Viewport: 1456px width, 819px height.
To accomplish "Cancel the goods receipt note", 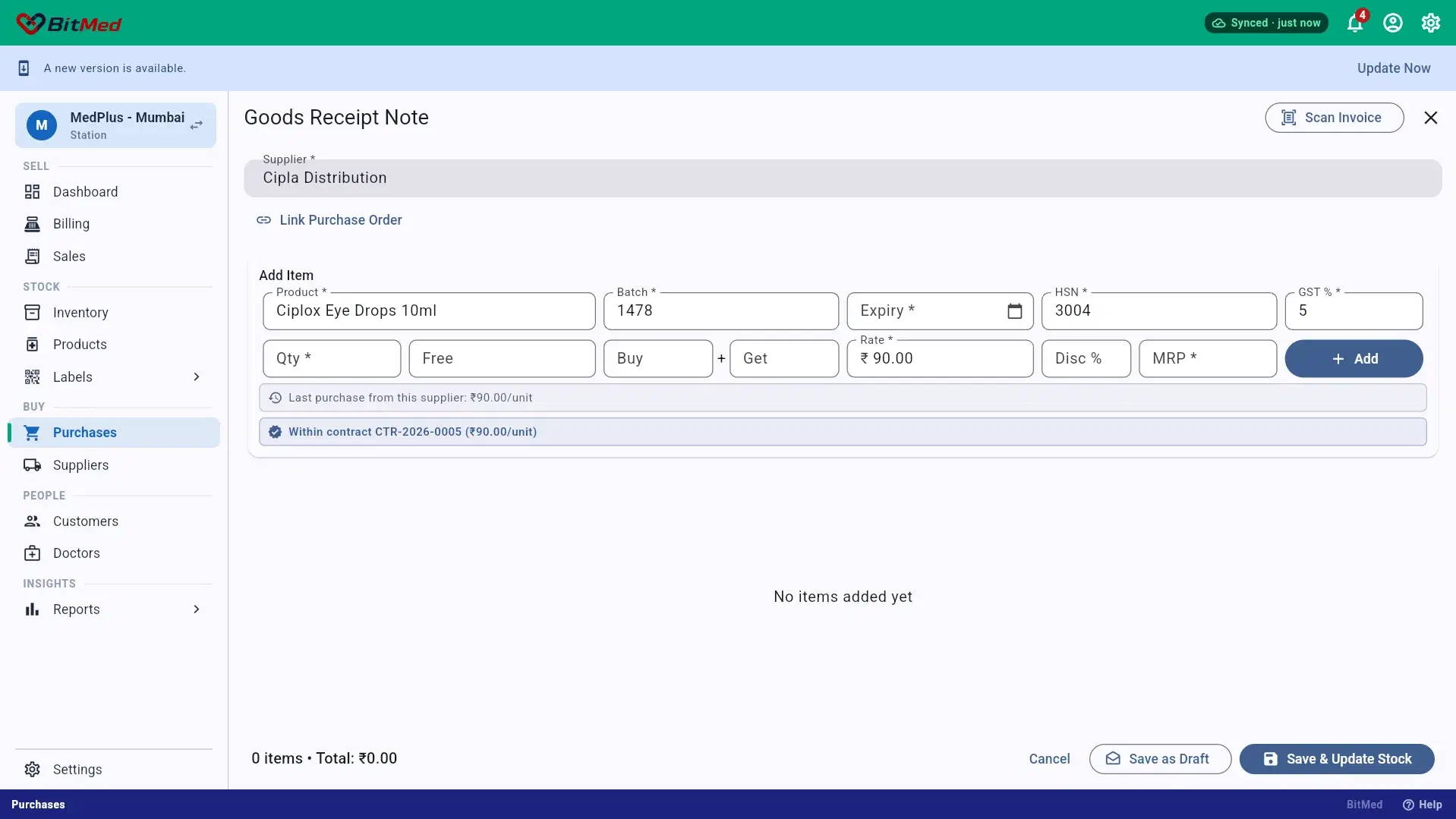I will pyautogui.click(x=1049, y=759).
